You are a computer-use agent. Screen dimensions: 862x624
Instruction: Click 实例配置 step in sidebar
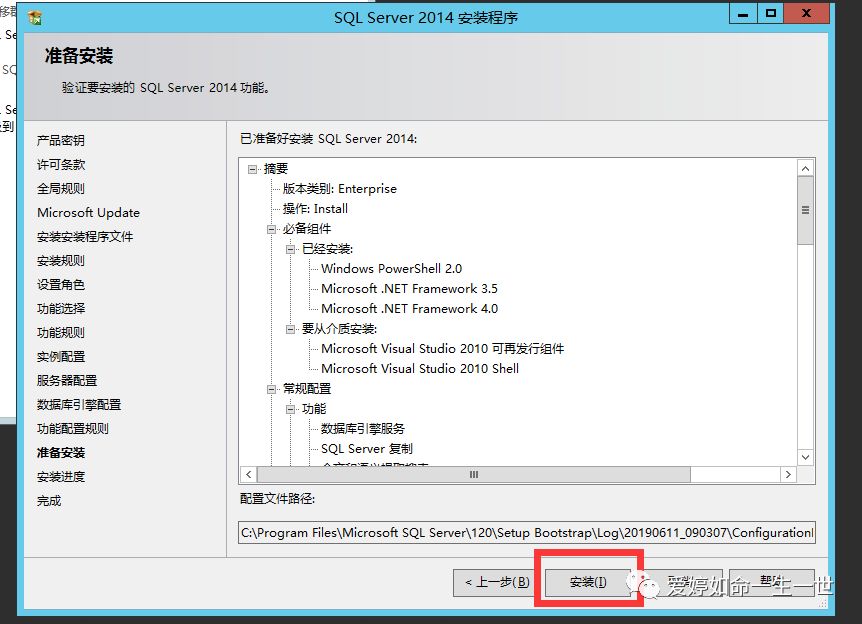click(x=60, y=357)
